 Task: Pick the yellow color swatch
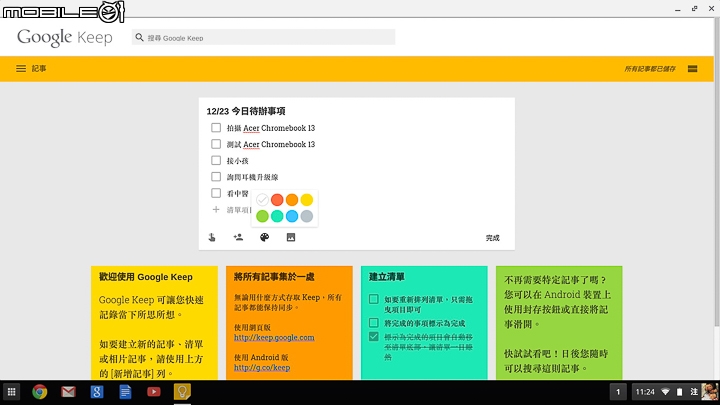click(x=307, y=200)
